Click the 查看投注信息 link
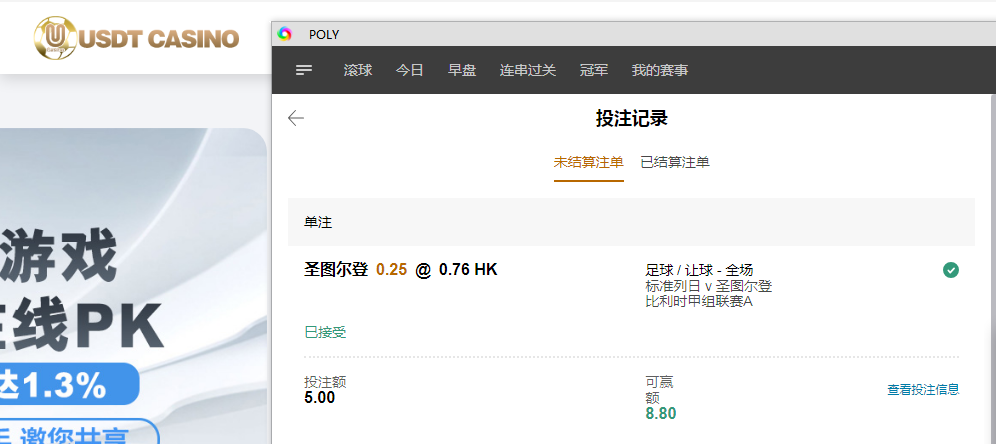Image resolution: width=996 pixels, height=444 pixels. (x=923, y=390)
